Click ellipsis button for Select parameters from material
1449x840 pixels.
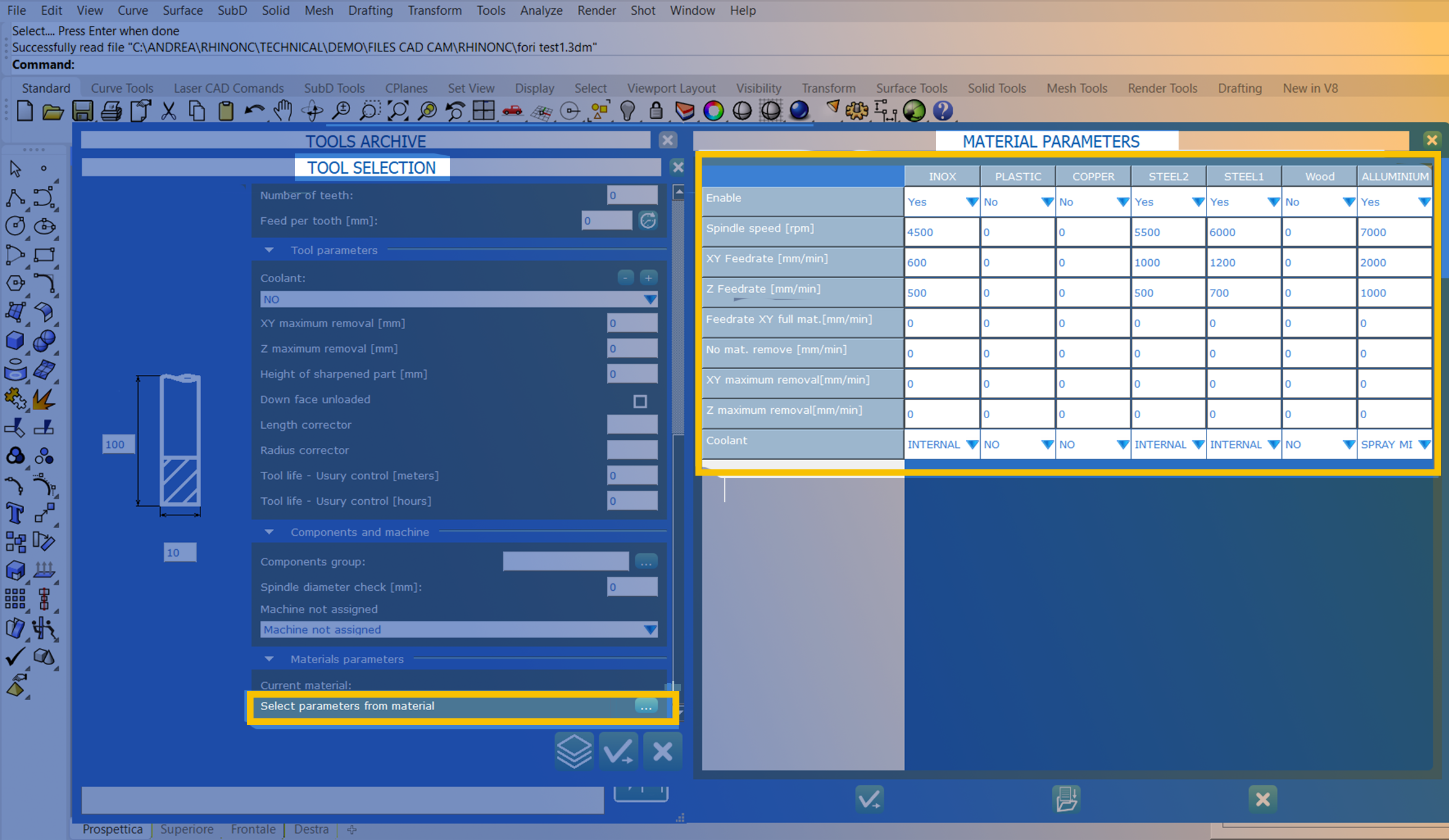(646, 706)
